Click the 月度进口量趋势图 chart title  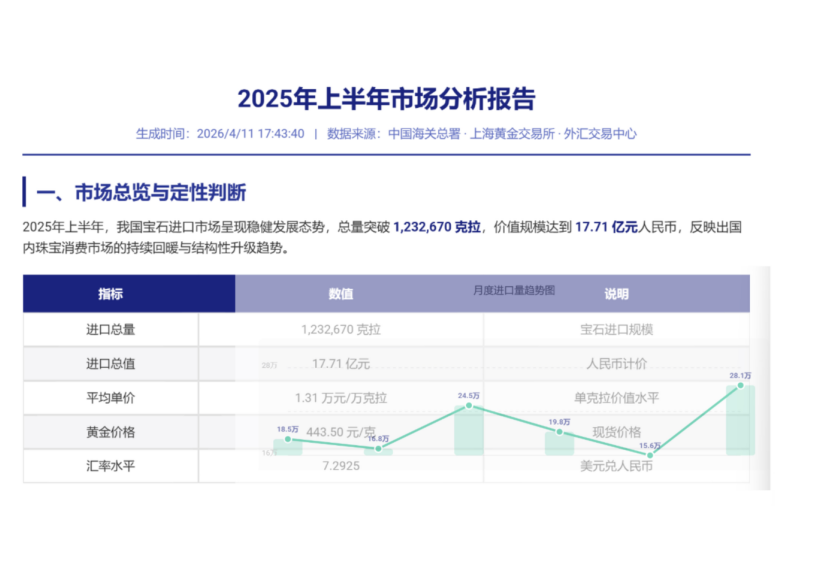click(514, 290)
